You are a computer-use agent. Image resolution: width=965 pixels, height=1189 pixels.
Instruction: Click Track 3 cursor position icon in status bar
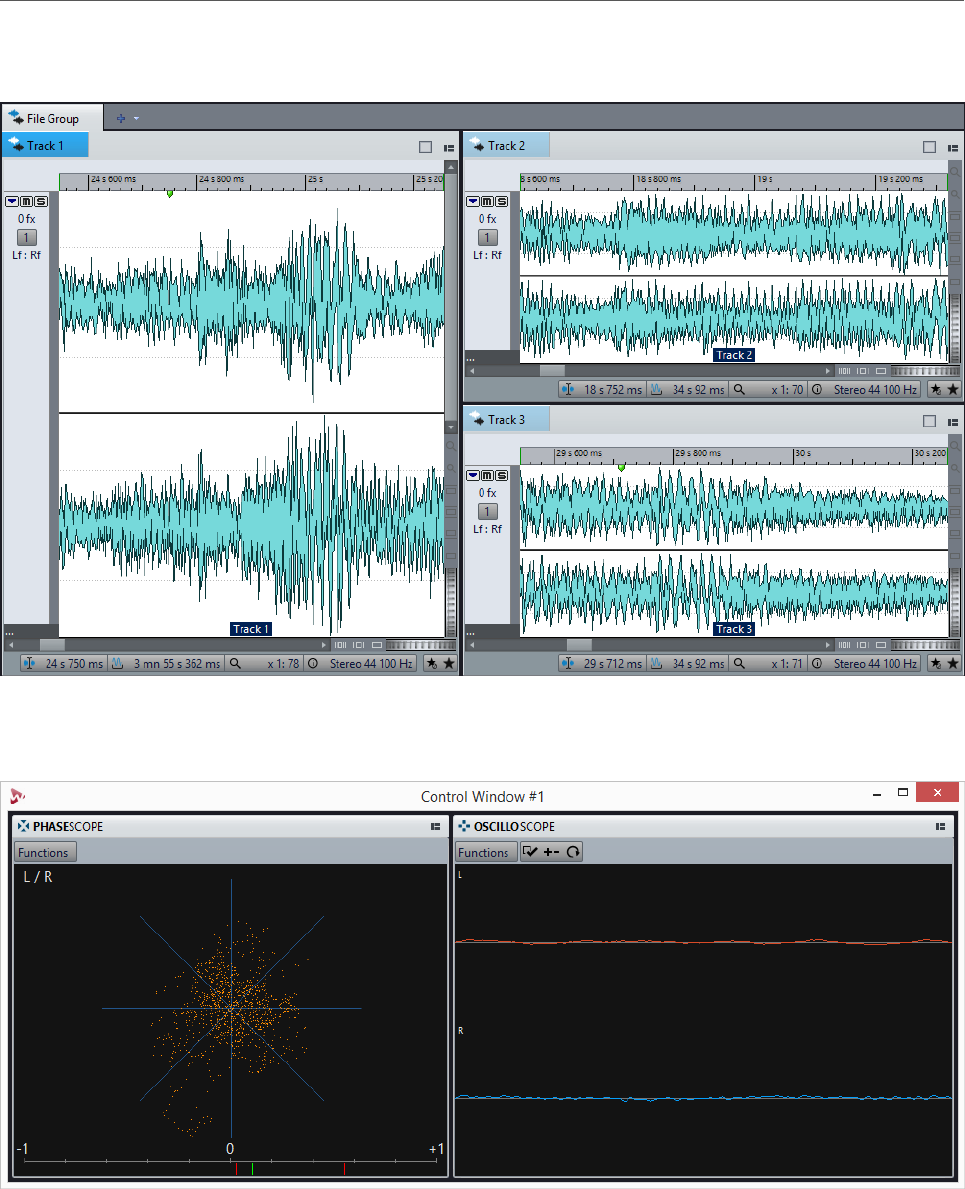click(568, 664)
